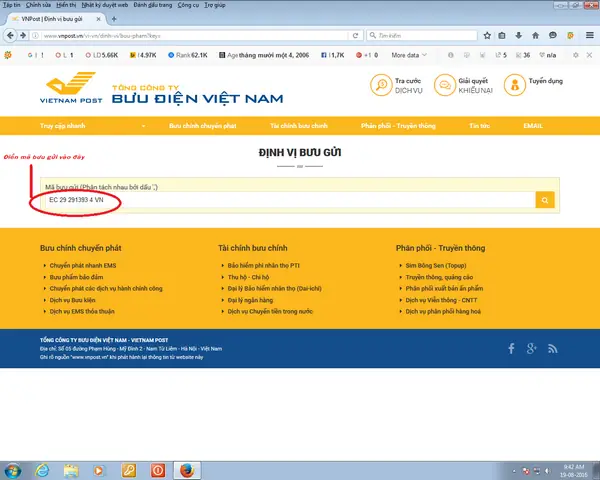Screen dimensions: 600x480
Task: Open the new tab plus button
Action: [114, 19]
